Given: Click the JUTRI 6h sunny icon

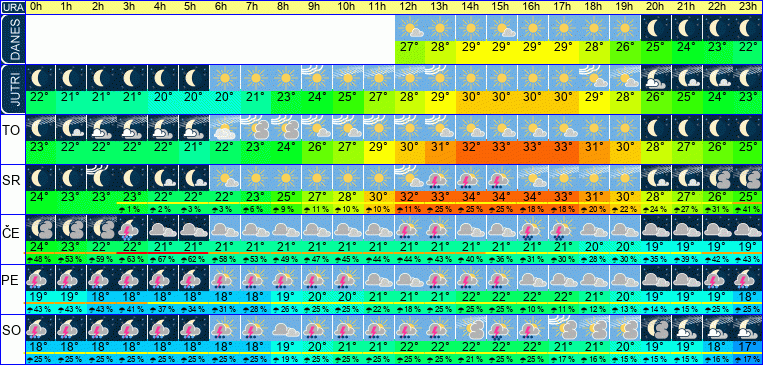Looking at the screenshot, I should tap(225, 78).
